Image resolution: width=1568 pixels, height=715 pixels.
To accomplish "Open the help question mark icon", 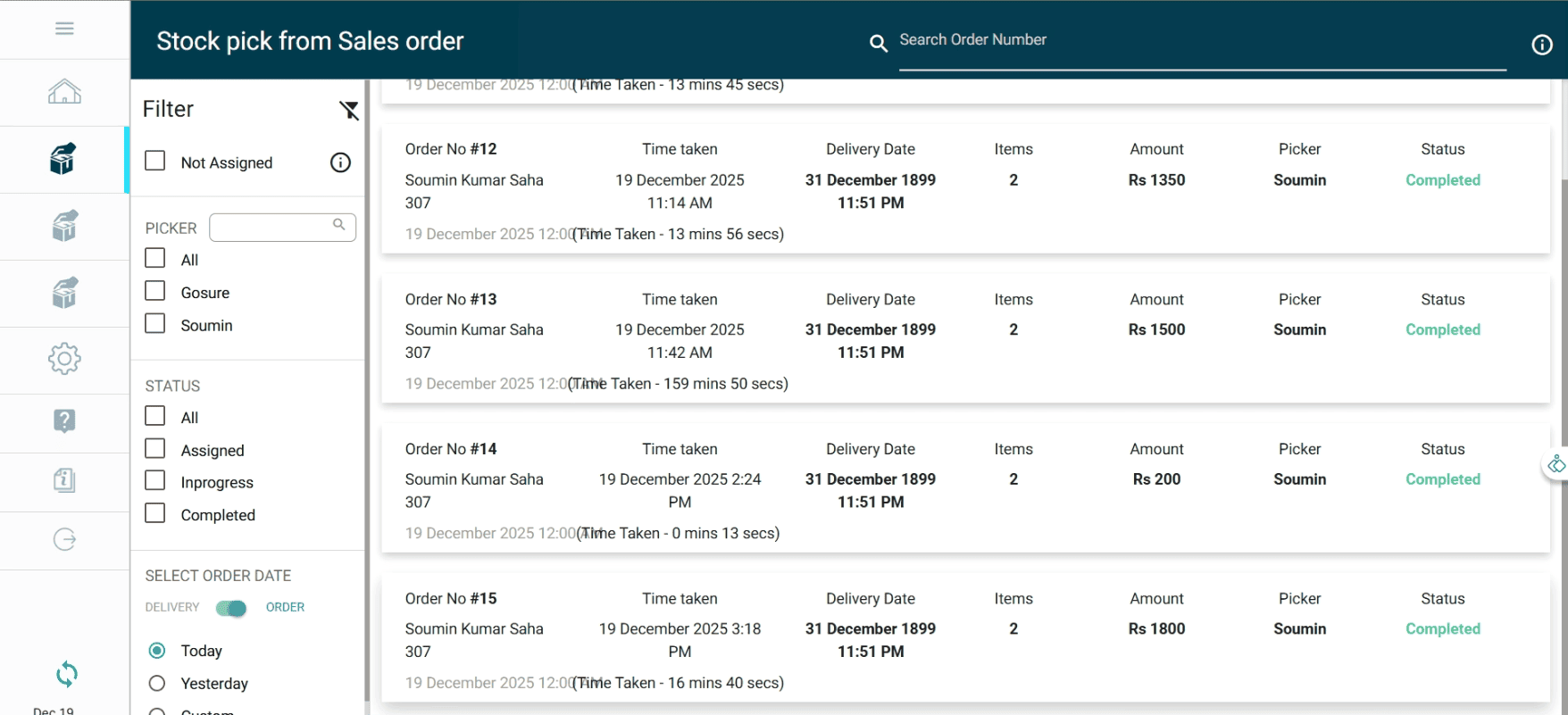I will tap(64, 420).
